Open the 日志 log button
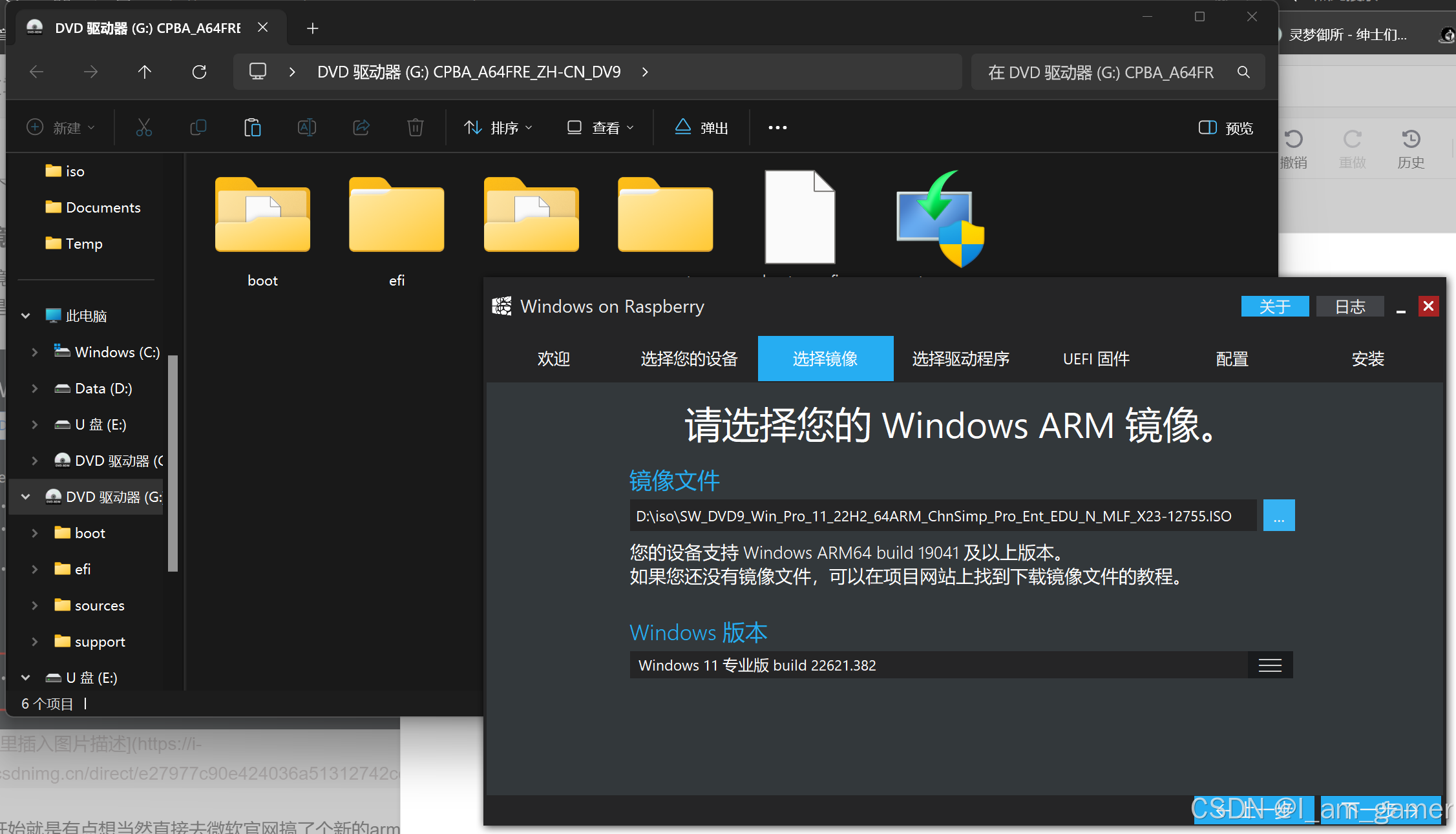1456x834 pixels. [1350, 306]
